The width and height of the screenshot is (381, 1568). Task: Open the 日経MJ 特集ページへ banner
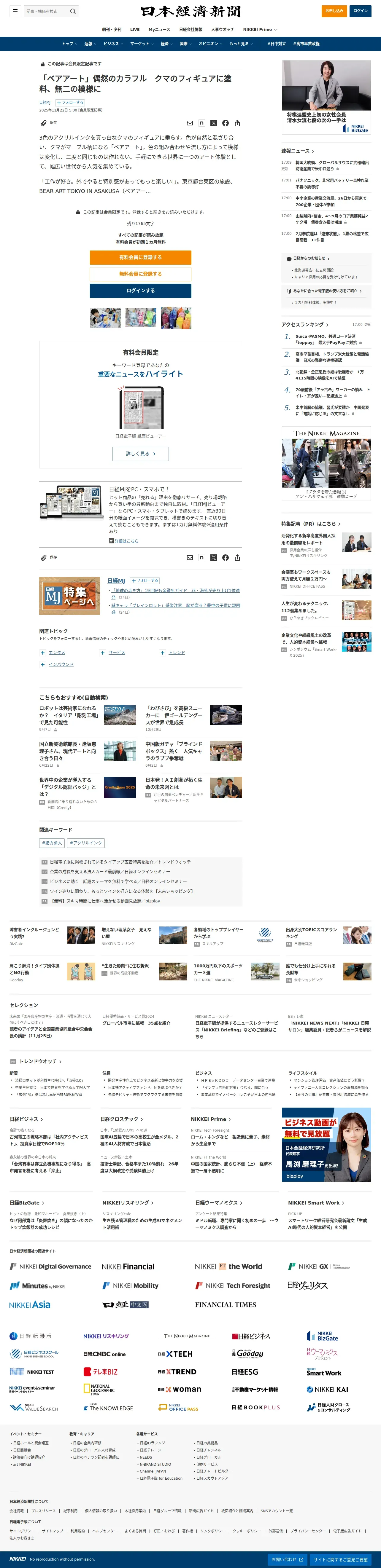point(69,596)
